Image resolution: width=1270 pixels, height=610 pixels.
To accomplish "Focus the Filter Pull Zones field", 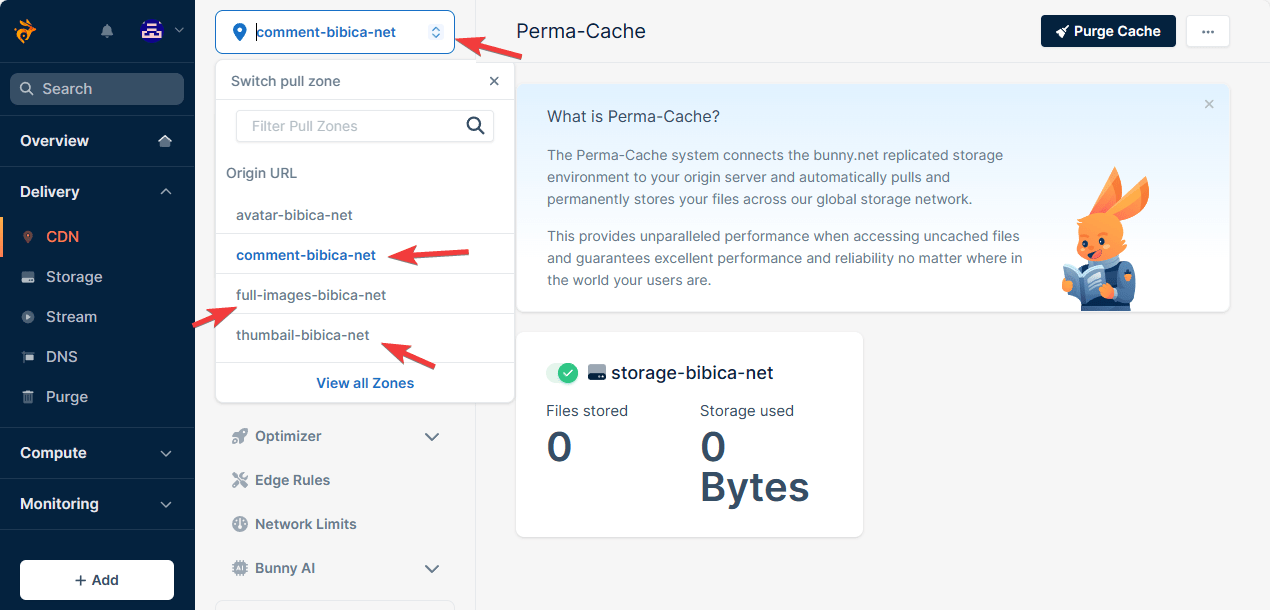I will 365,126.
